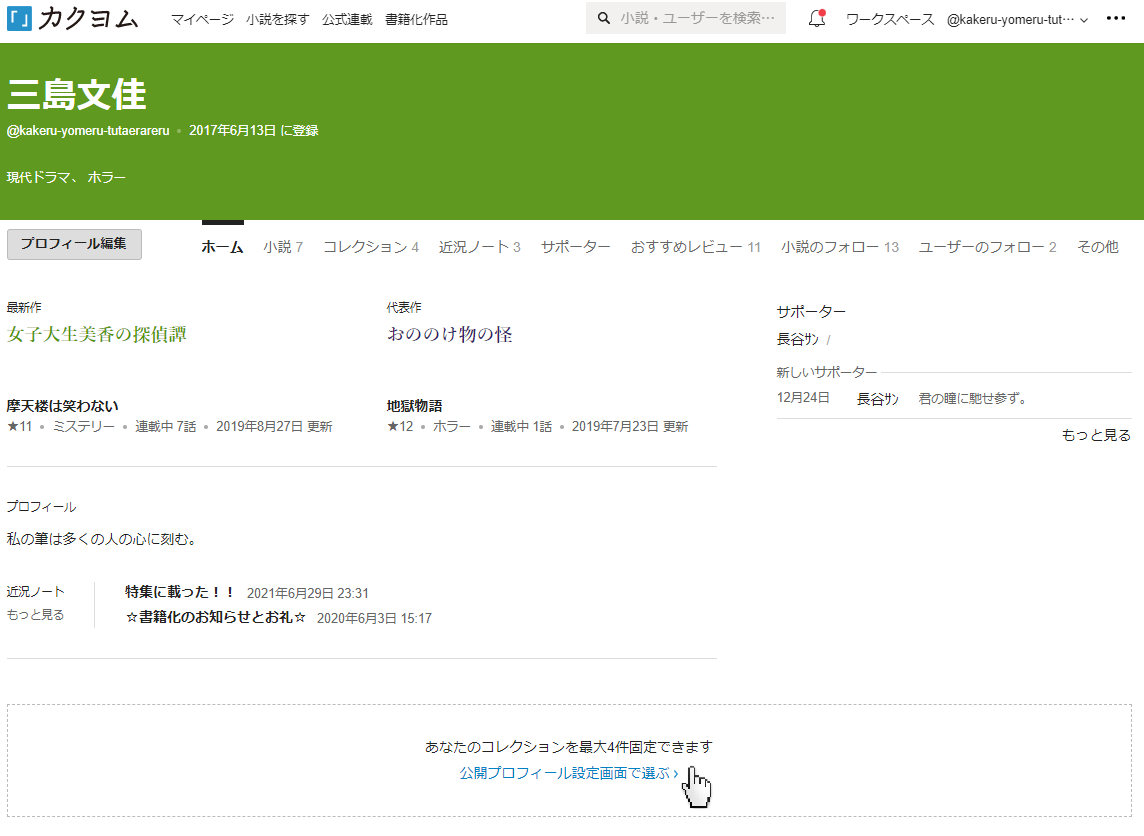Open the その他 tab
This screenshot has width=1144, height=836.
1097,247
